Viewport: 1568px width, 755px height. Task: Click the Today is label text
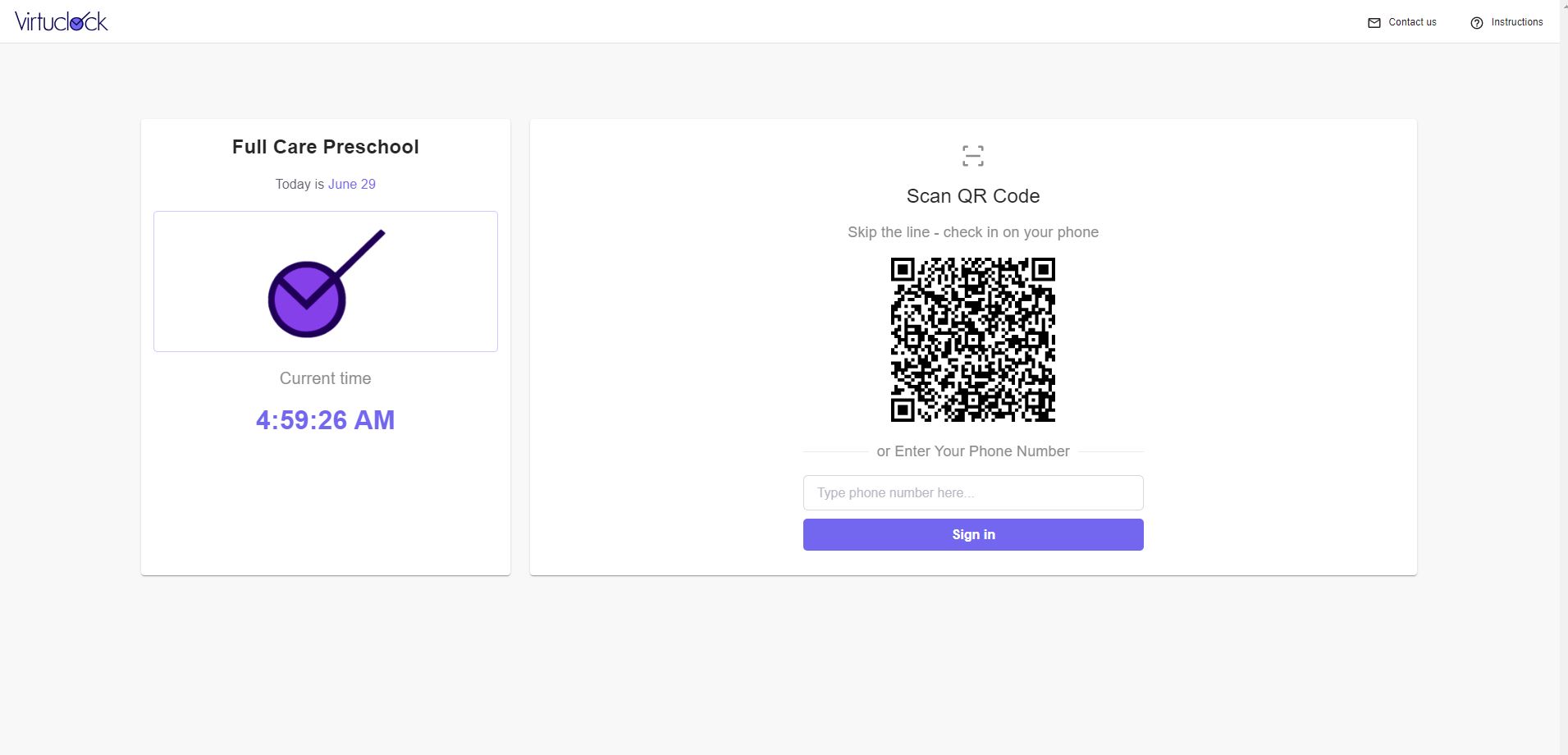pyautogui.click(x=299, y=185)
